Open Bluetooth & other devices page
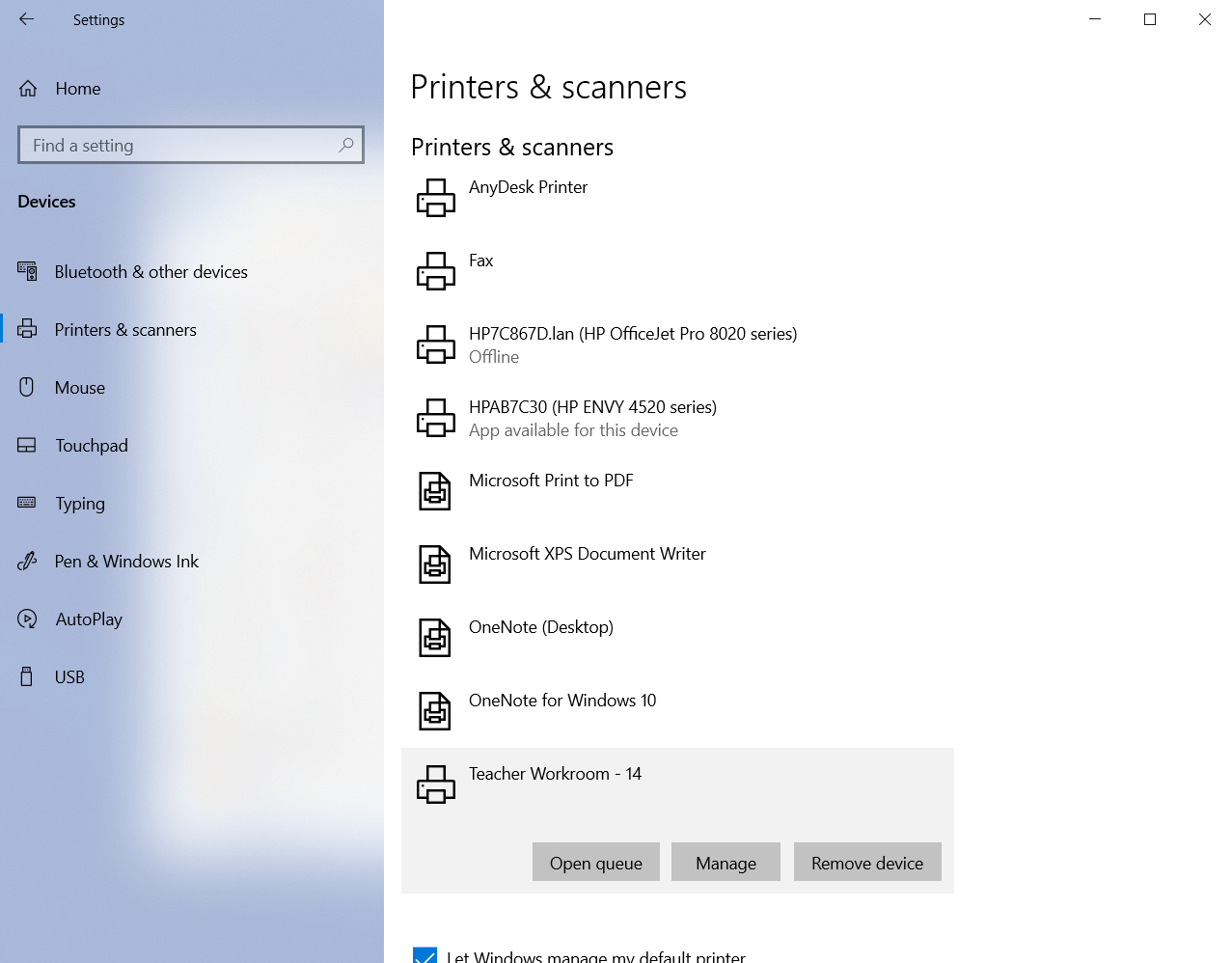Screen dimensions: 1232x963 [151, 272]
